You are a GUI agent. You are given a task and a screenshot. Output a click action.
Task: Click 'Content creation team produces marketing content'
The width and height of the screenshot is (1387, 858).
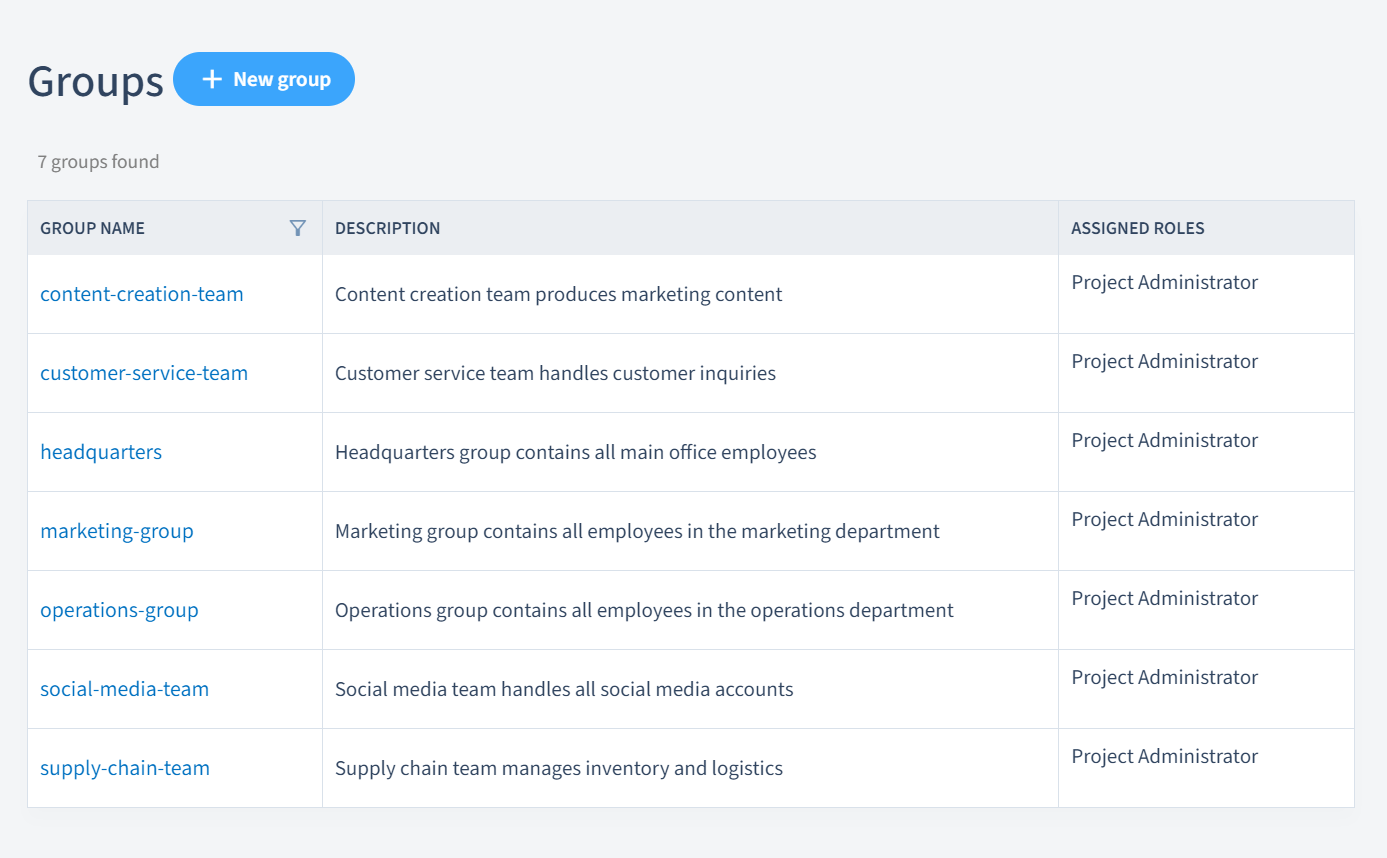point(559,294)
